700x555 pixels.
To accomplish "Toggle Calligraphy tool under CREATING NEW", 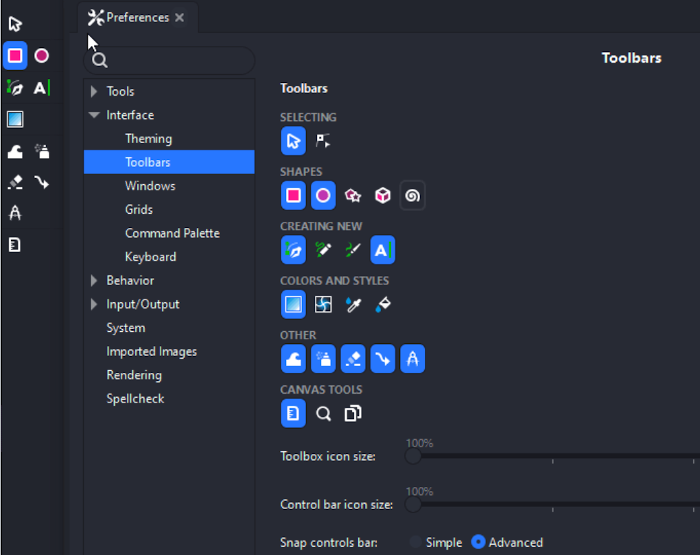I will point(353,250).
